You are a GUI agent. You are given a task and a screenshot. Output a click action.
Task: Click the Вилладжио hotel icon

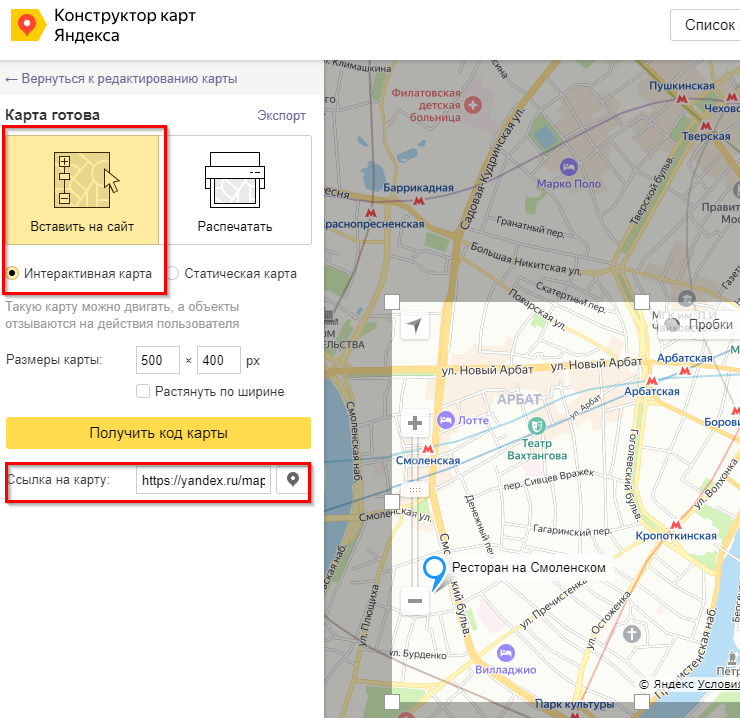(x=506, y=653)
